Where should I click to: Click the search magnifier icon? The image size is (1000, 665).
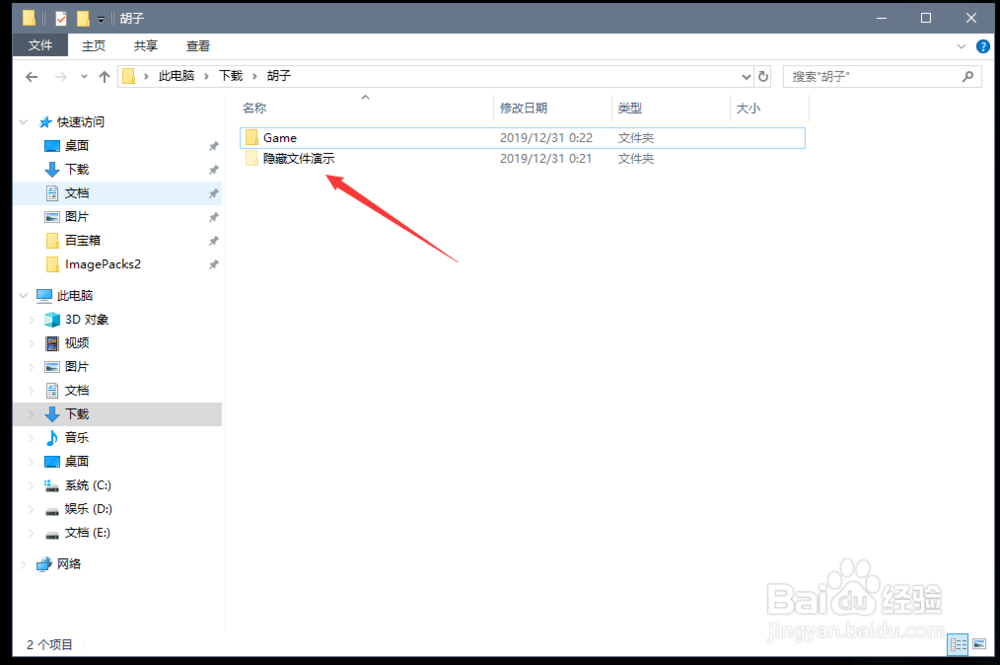(x=967, y=76)
